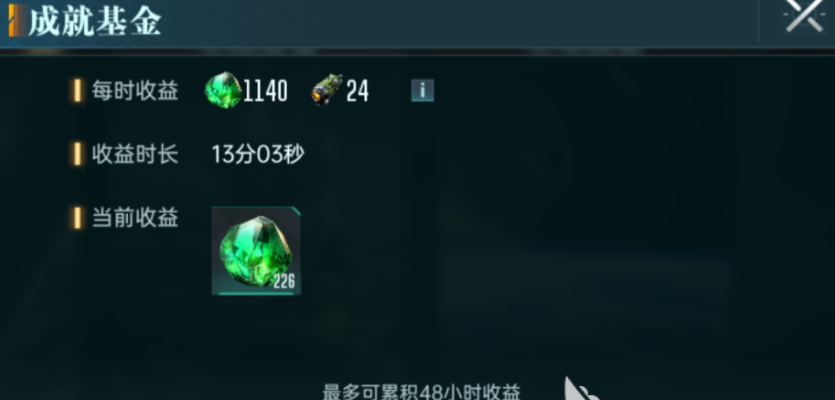This screenshot has width=835, height=400.
Task: Click the 最多可累积48小时收益 notice text
Action: point(421,392)
